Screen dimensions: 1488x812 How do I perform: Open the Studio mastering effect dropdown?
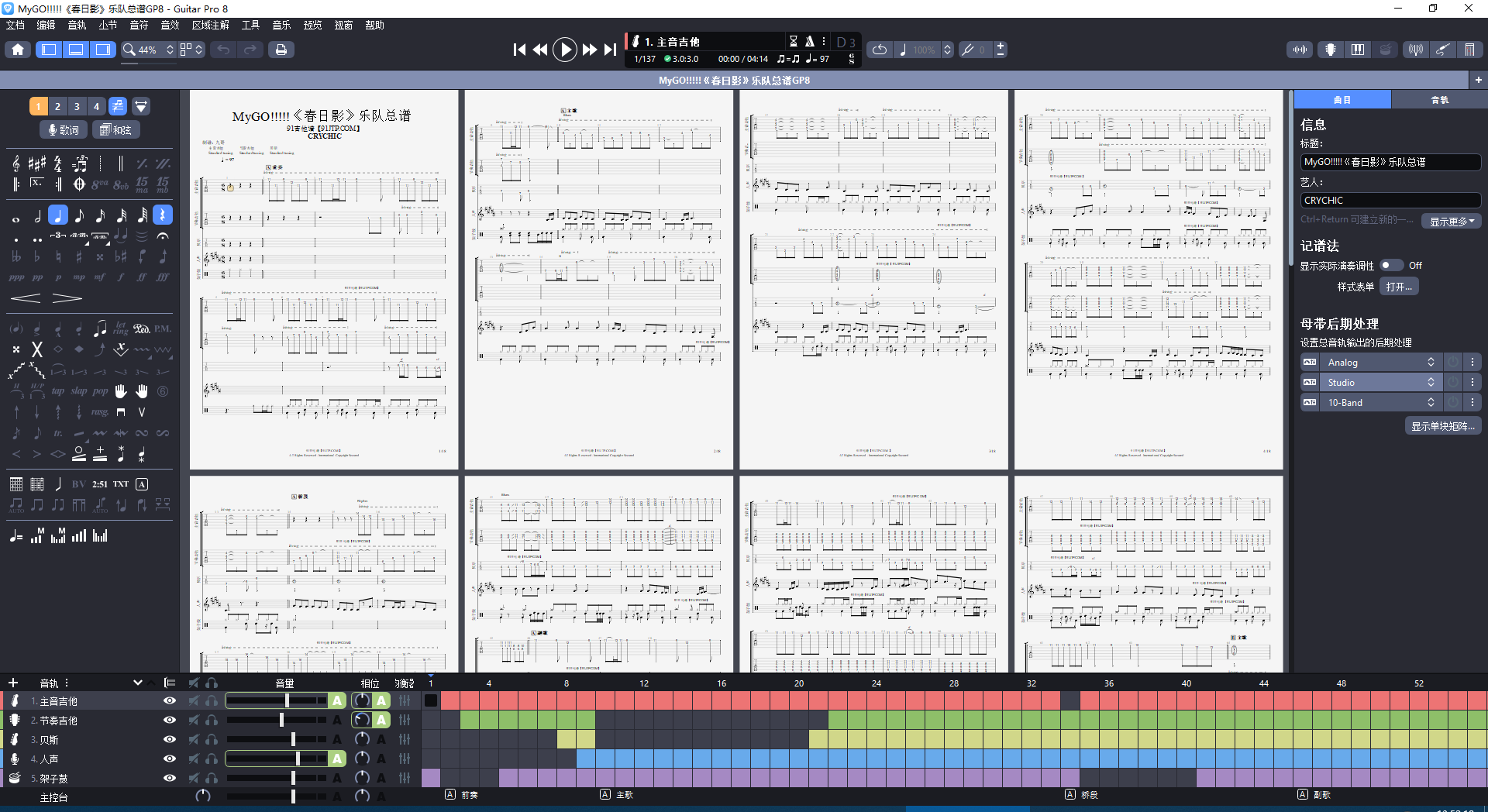(x=1382, y=383)
